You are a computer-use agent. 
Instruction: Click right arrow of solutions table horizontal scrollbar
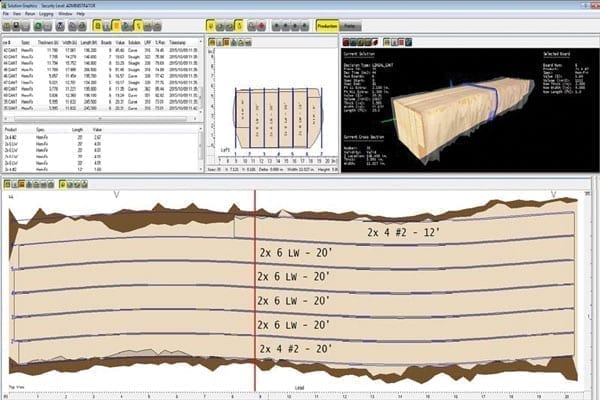(195, 118)
